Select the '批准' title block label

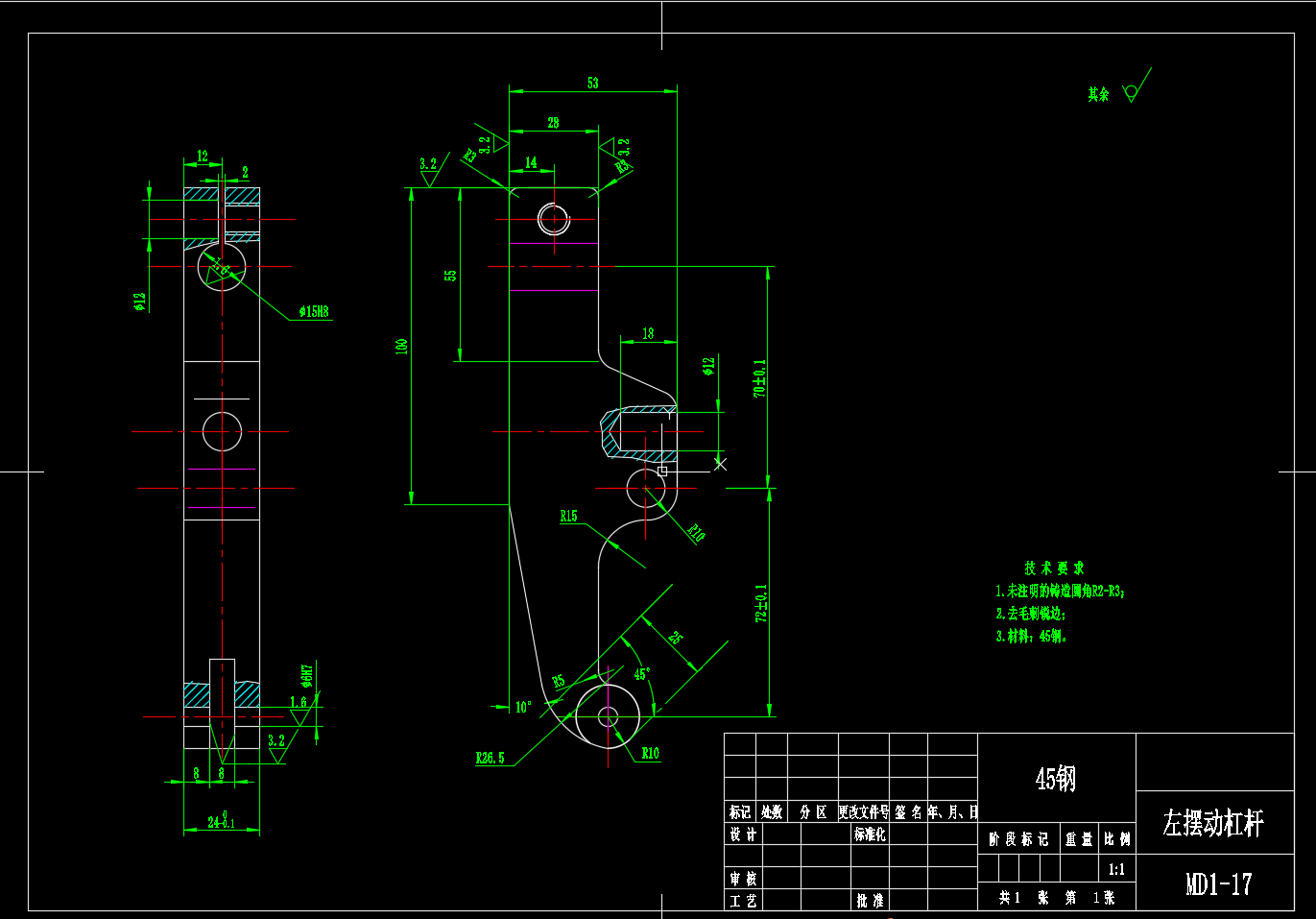tap(870, 901)
